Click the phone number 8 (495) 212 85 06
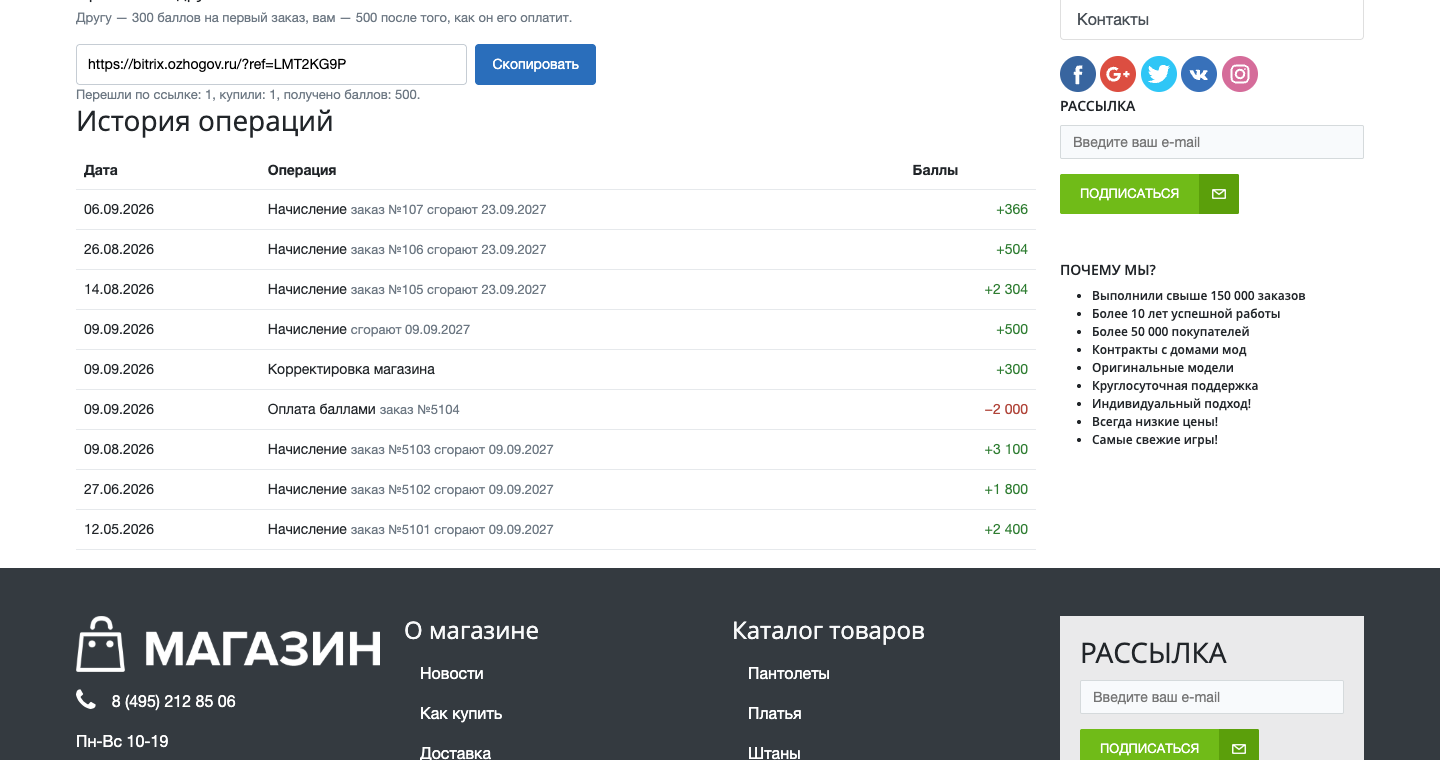This screenshot has height=760, width=1440. pyautogui.click(x=174, y=701)
